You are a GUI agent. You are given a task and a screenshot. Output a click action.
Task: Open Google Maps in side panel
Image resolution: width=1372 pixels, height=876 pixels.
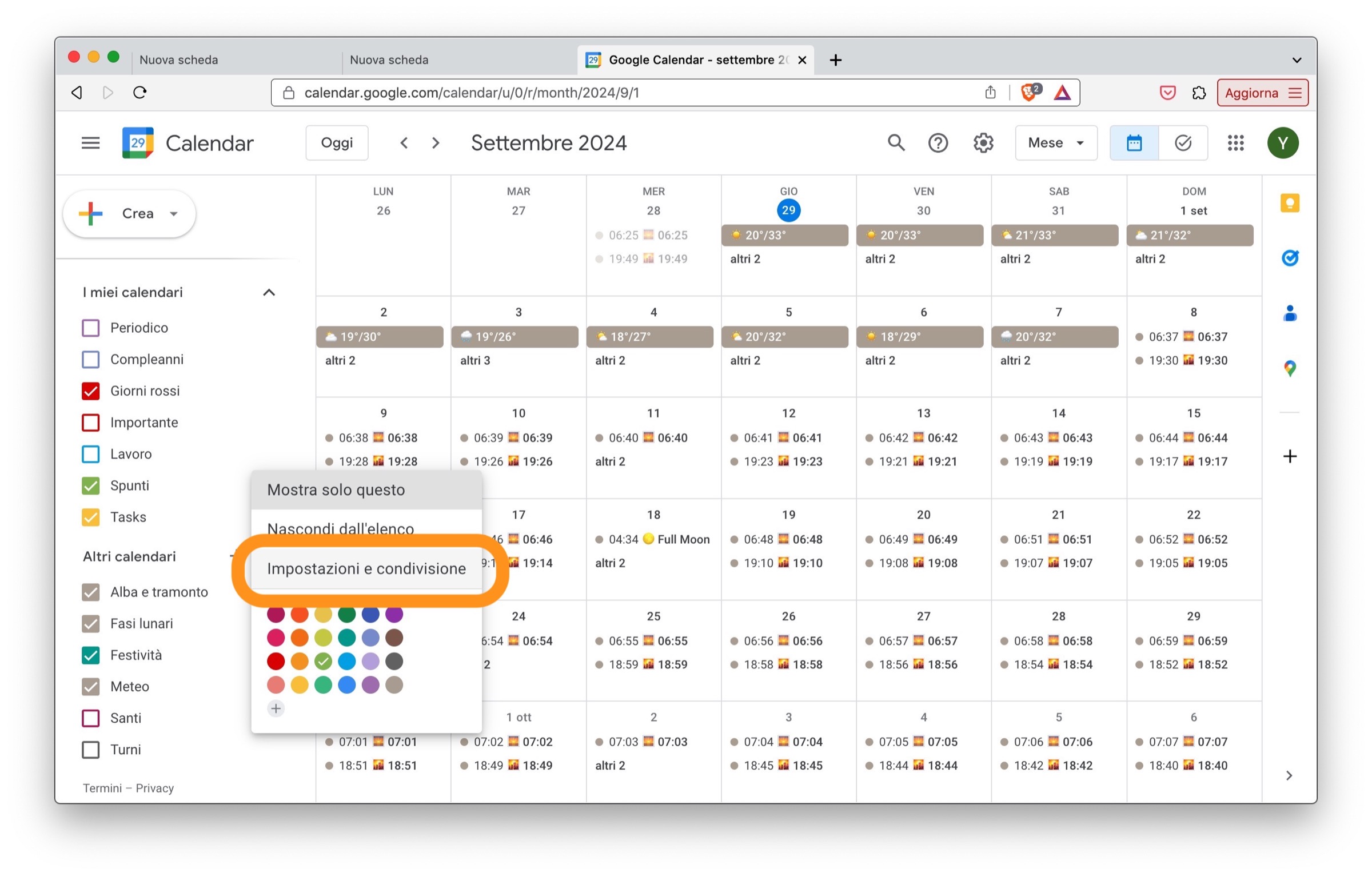[1289, 368]
